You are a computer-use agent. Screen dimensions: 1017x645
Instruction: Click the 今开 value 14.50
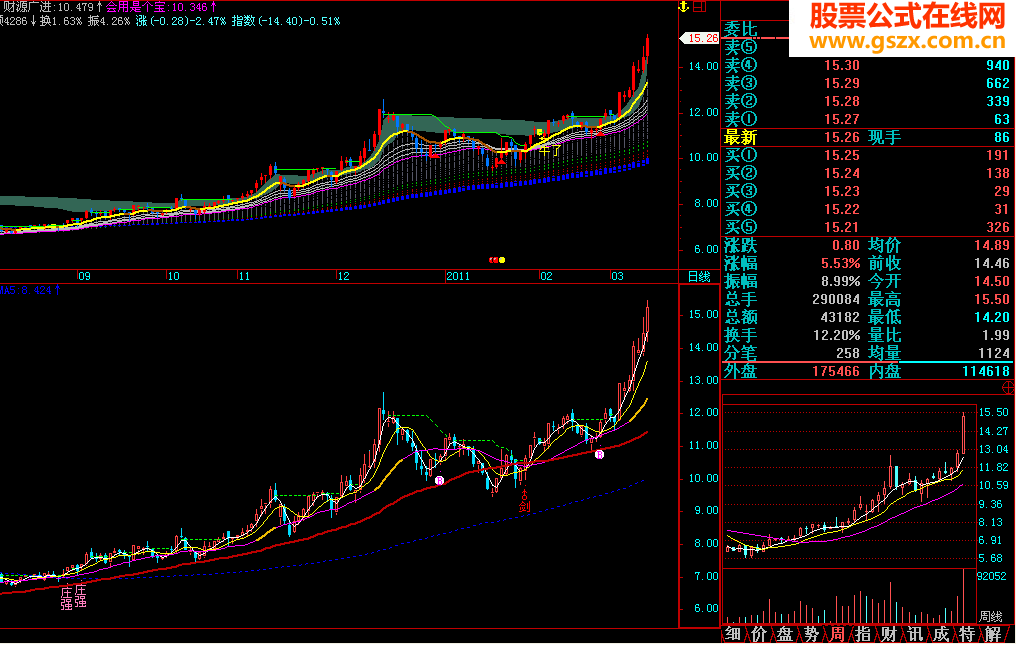(992, 282)
